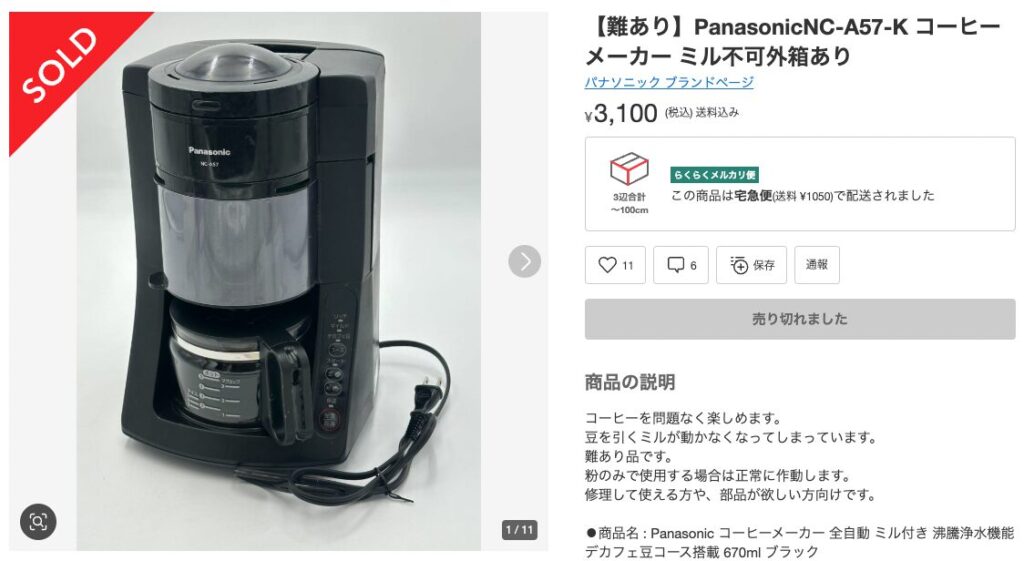Click the product title heading

tap(793, 42)
